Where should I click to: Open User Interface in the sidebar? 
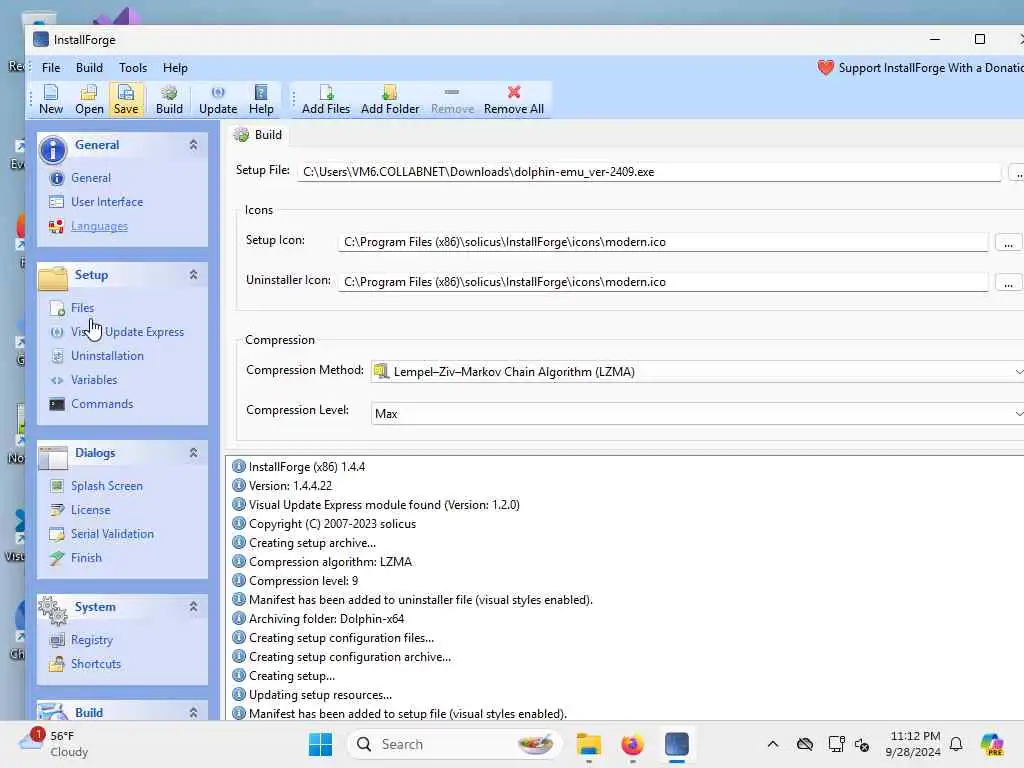click(107, 202)
